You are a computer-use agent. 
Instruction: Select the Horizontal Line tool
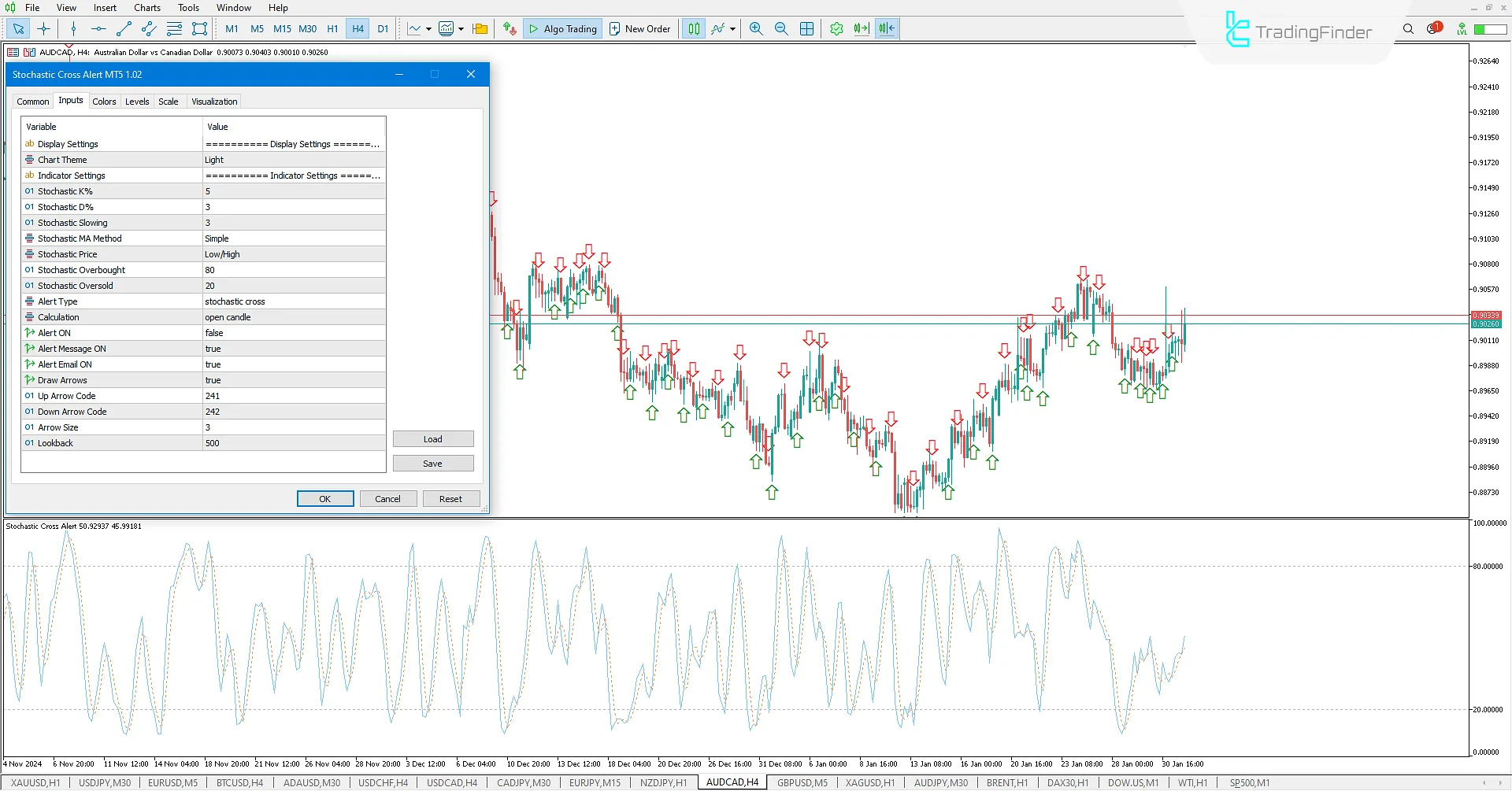point(98,28)
